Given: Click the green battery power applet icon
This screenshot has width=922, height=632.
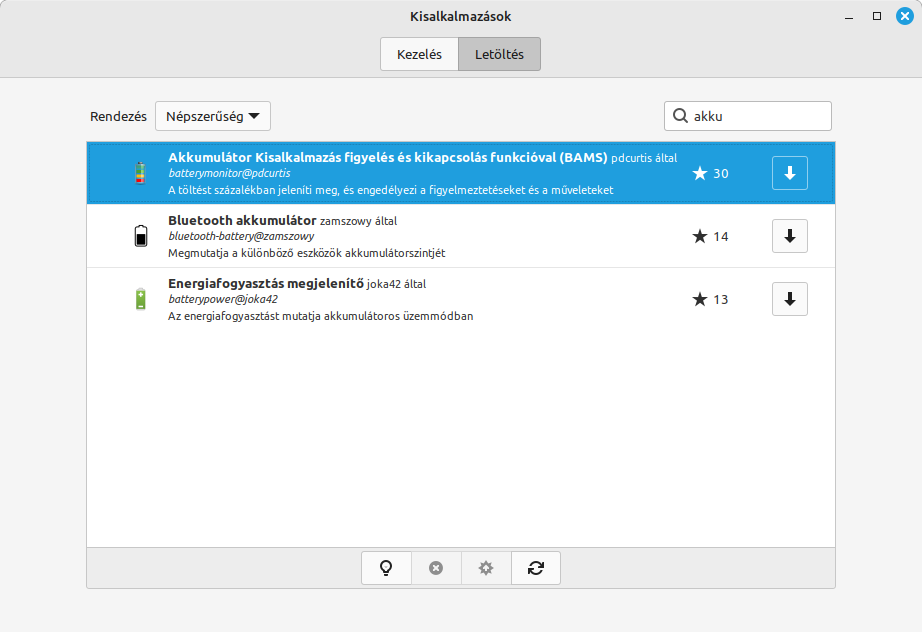Looking at the screenshot, I should [x=140, y=299].
